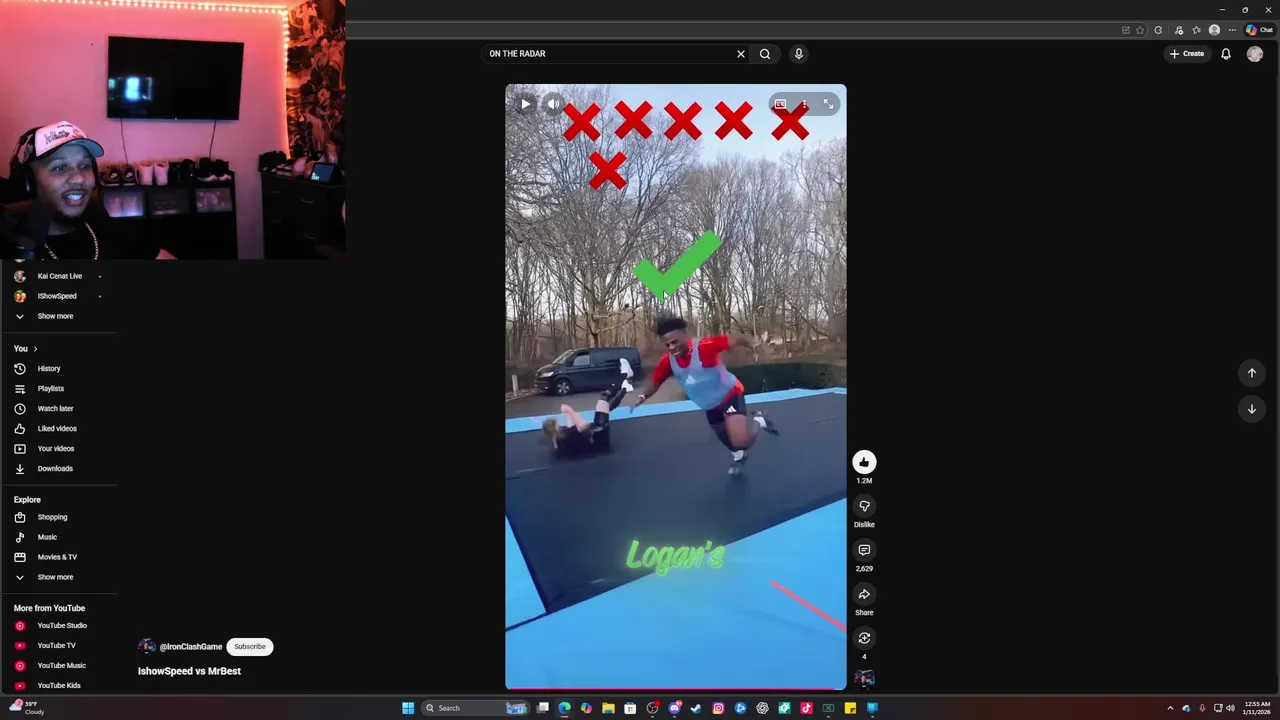
Task: Open the @IronClashGame channel avatar
Action: (147, 647)
